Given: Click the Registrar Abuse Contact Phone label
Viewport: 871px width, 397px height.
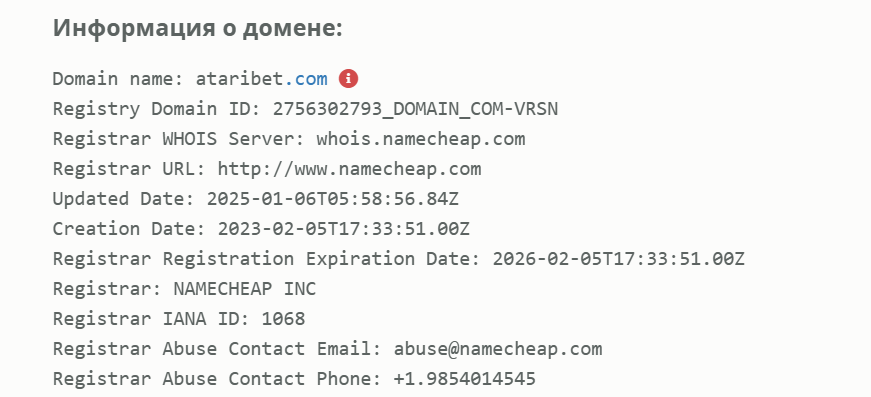Looking at the screenshot, I should coord(218,379).
